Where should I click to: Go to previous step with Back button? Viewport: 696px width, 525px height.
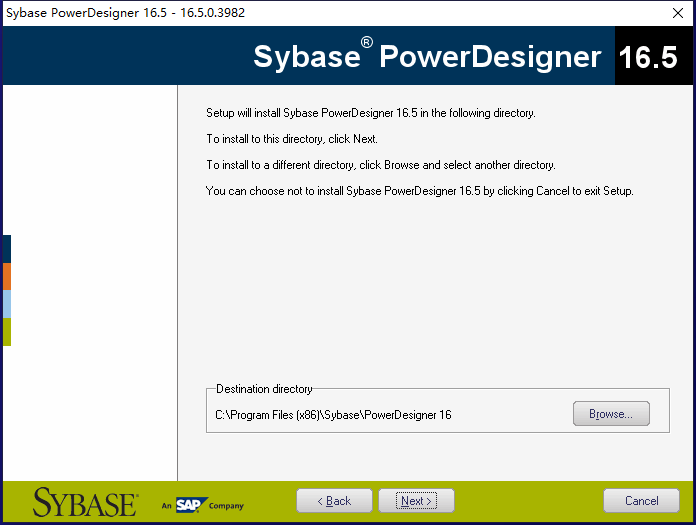pos(334,501)
